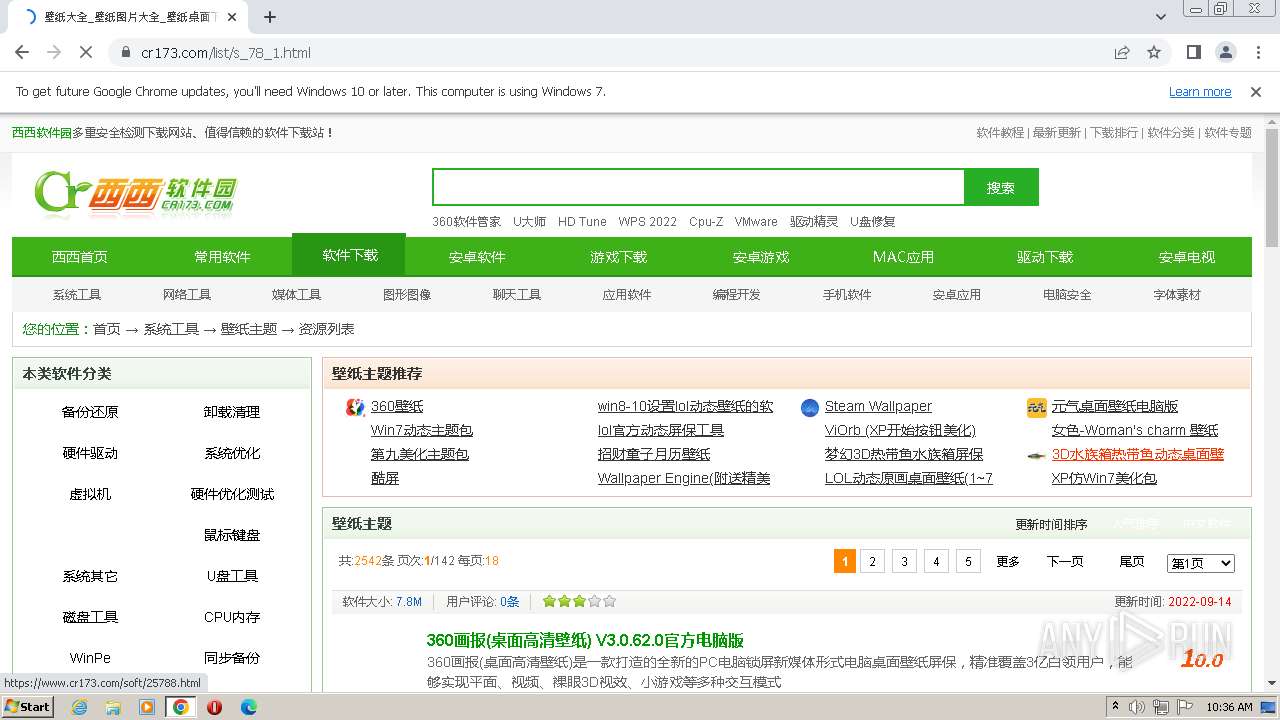The width and height of the screenshot is (1280, 720).
Task: Open CPU内存 category
Action: click(x=232, y=617)
